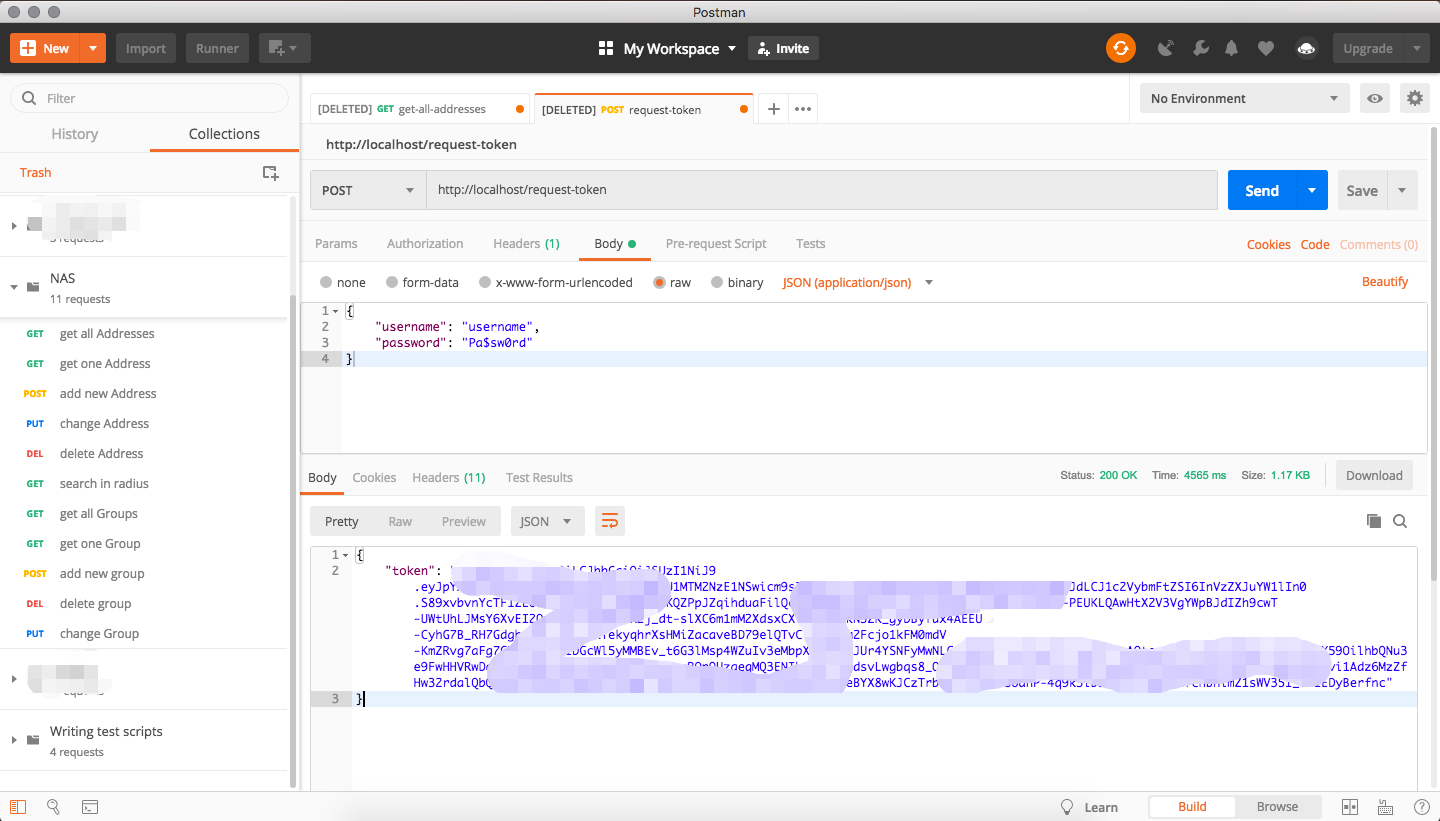Click the new window dropdown icon
Image resolution: width=1440 pixels, height=821 pixels.
284,48
